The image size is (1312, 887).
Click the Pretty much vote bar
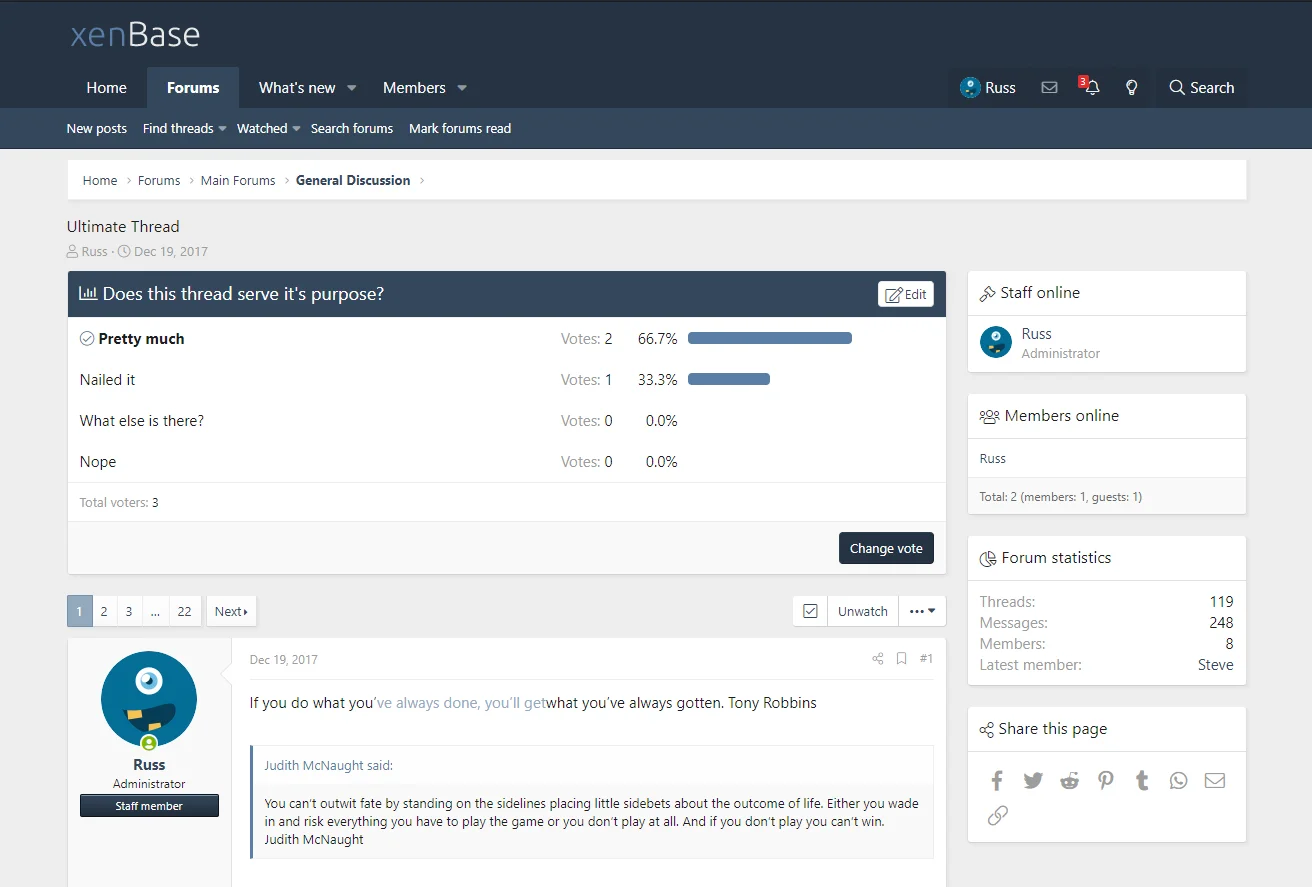tap(769, 339)
